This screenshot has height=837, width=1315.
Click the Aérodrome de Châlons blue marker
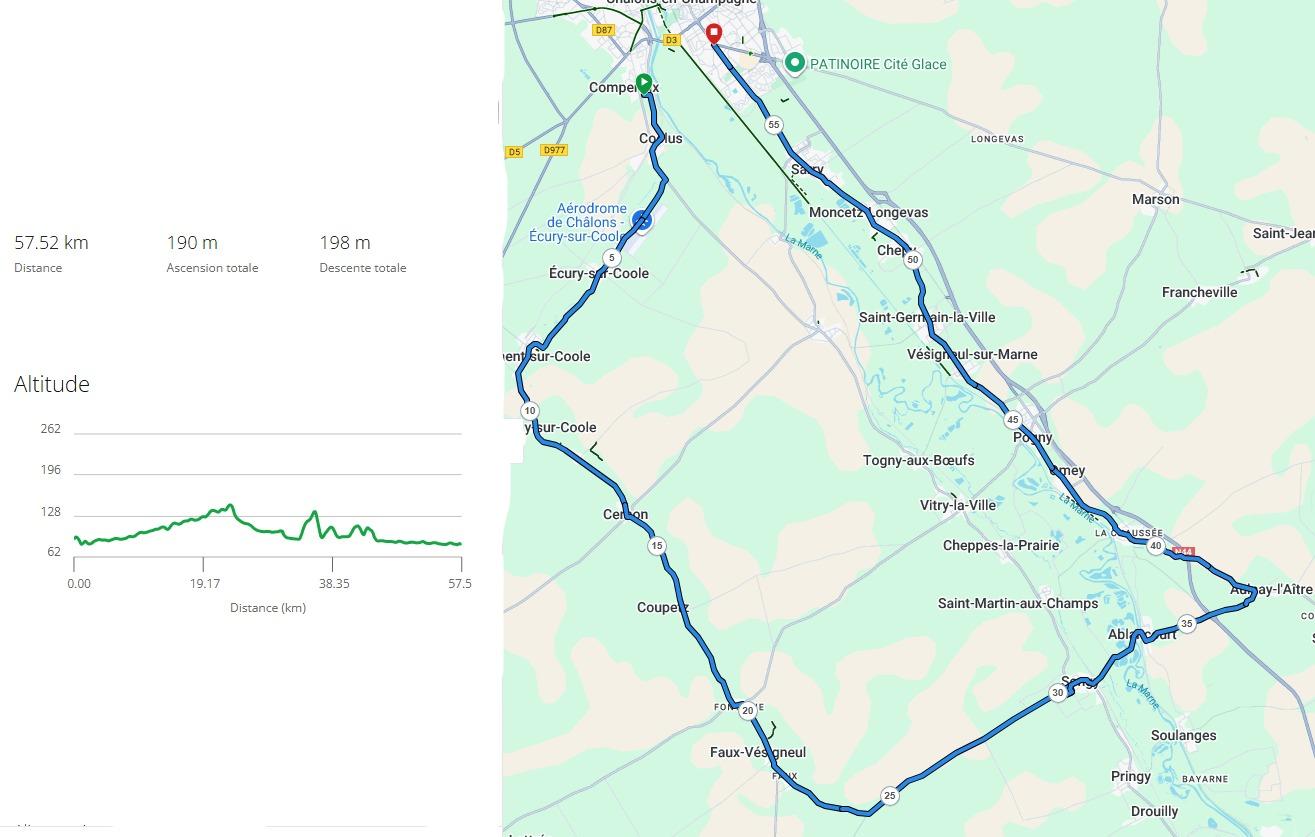642,219
